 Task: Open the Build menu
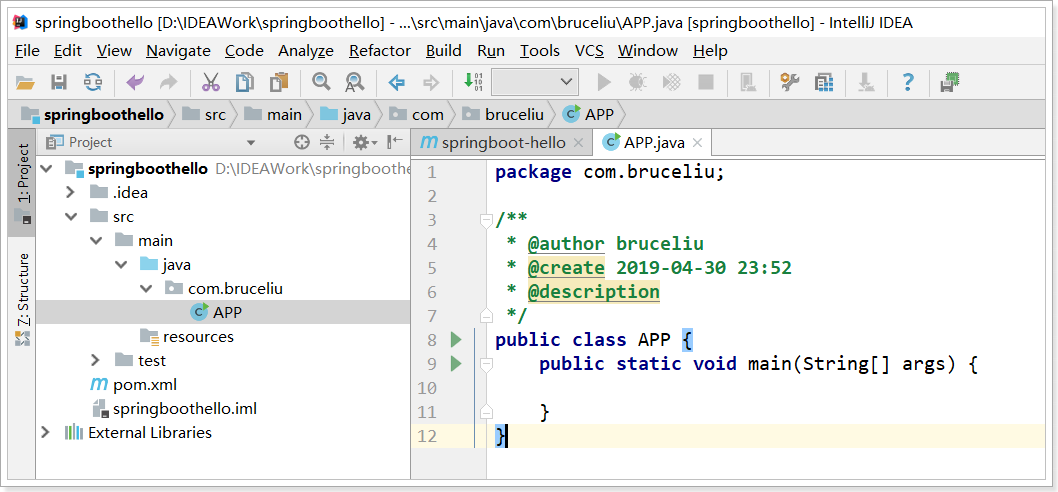click(444, 51)
